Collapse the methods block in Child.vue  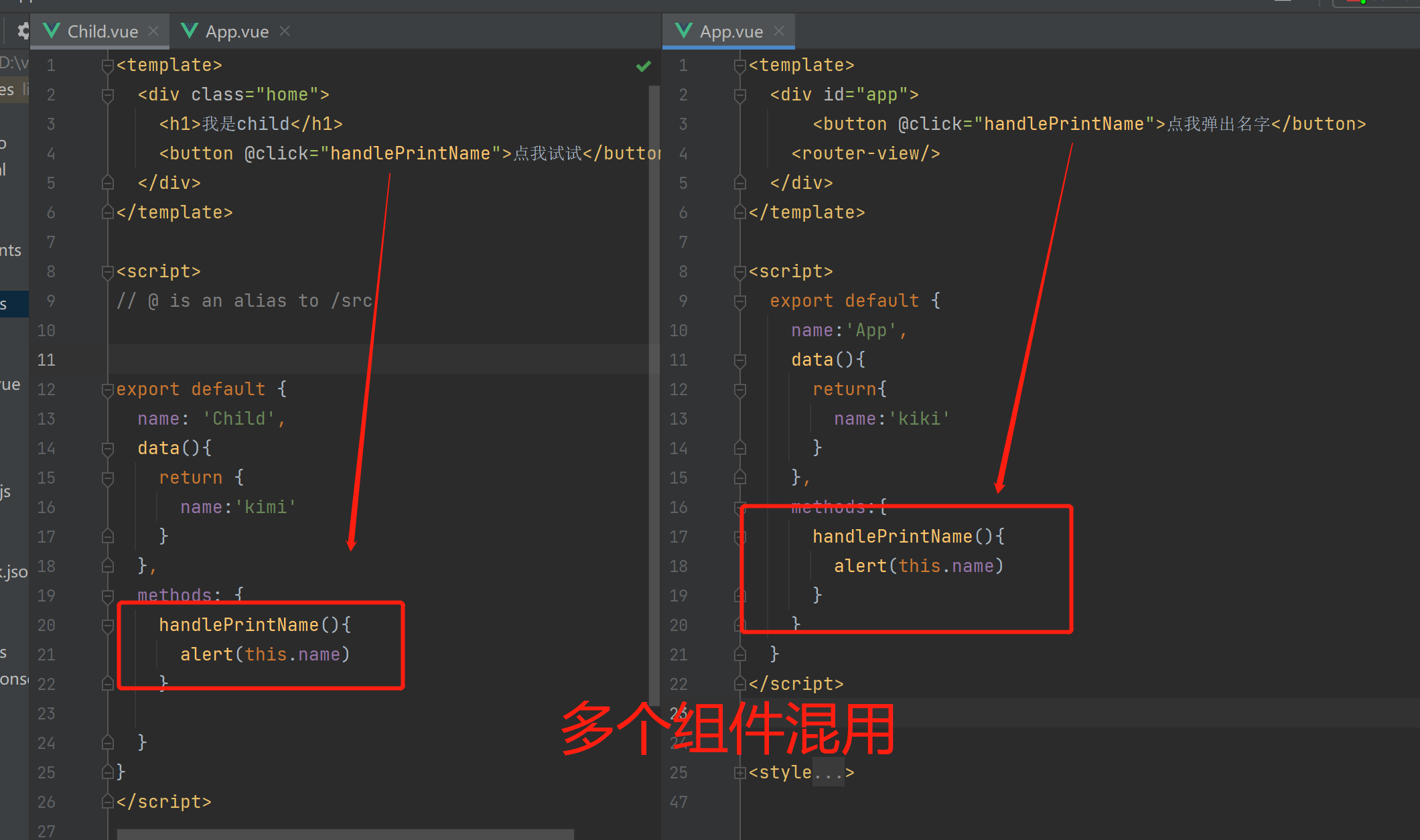point(107,596)
